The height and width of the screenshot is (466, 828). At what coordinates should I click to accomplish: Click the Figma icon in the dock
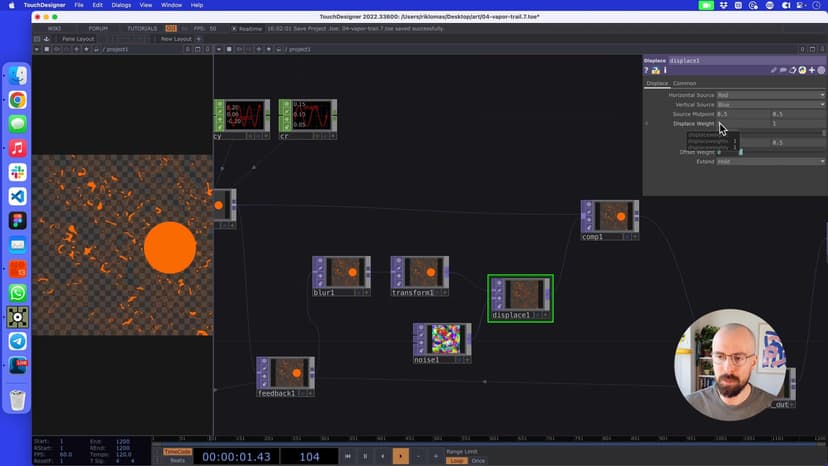17,220
